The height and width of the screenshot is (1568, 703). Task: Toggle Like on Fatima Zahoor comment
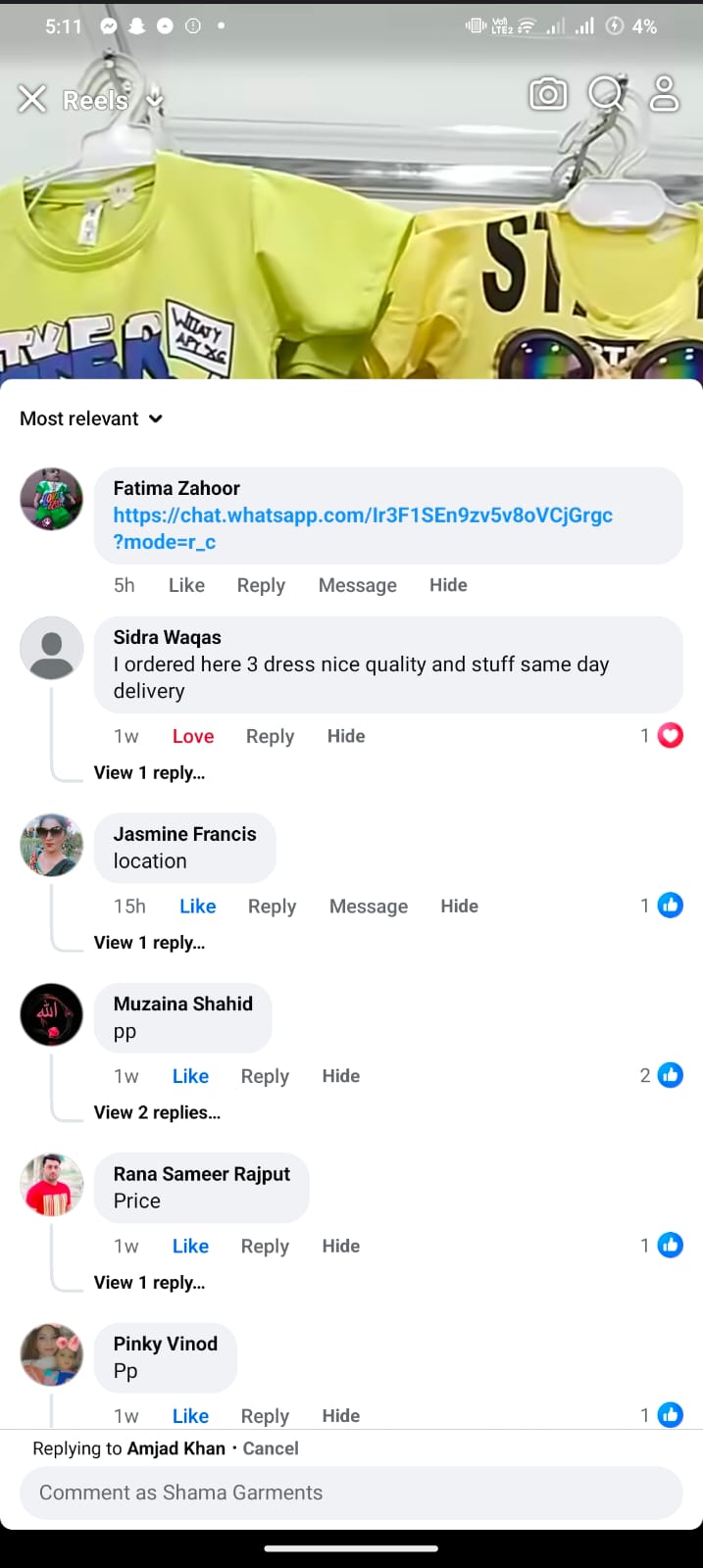point(186,585)
